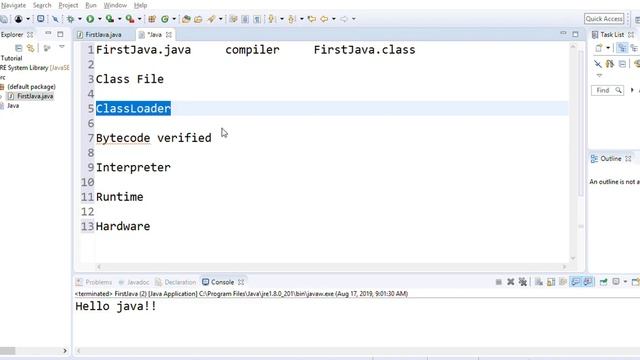The height and width of the screenshot is (360, 640).
Task: Click Last Edit Location arrow icon
Action: pos(312,19)
